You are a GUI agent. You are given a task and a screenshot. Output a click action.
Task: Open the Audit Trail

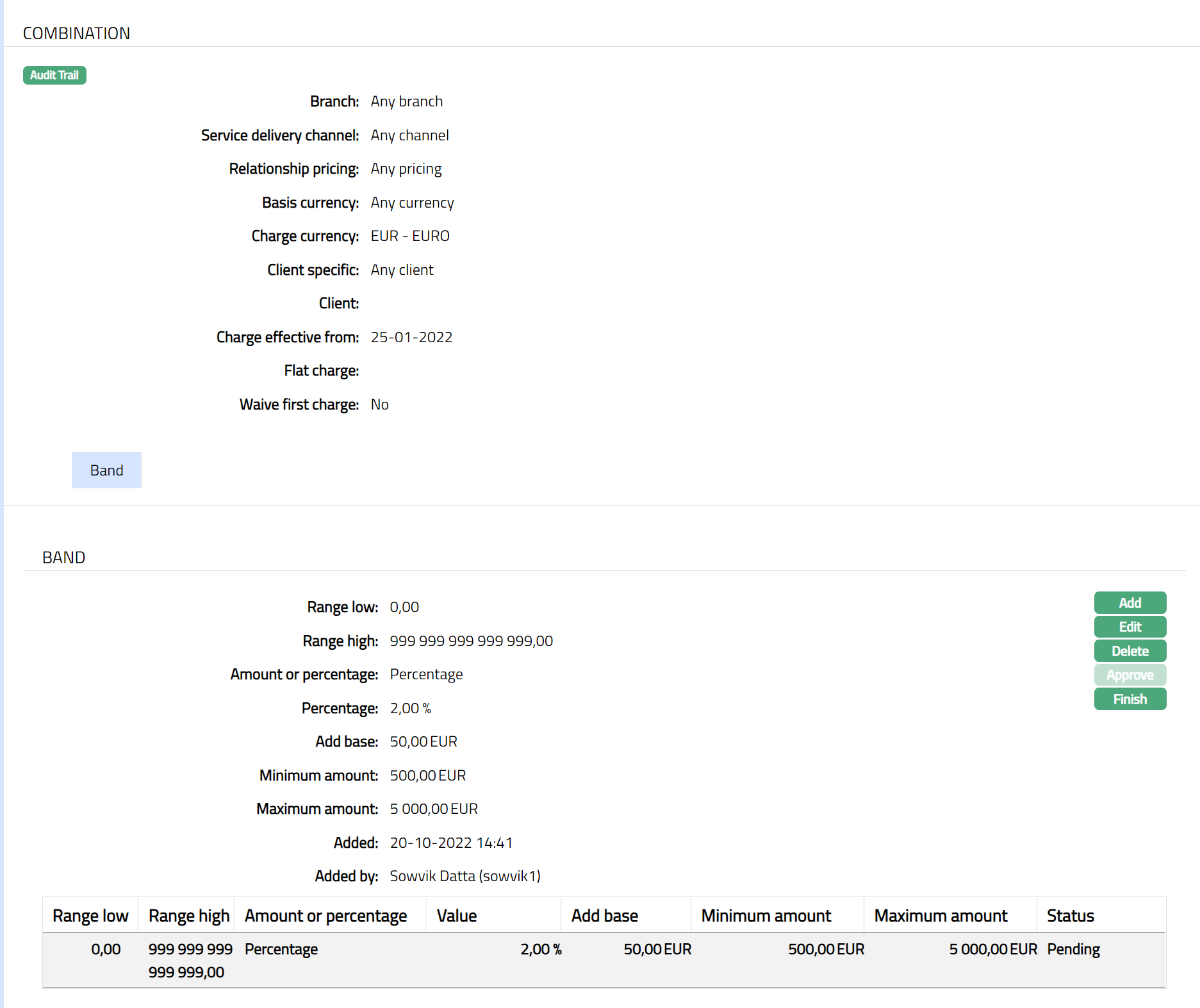[x=54, y=75]
